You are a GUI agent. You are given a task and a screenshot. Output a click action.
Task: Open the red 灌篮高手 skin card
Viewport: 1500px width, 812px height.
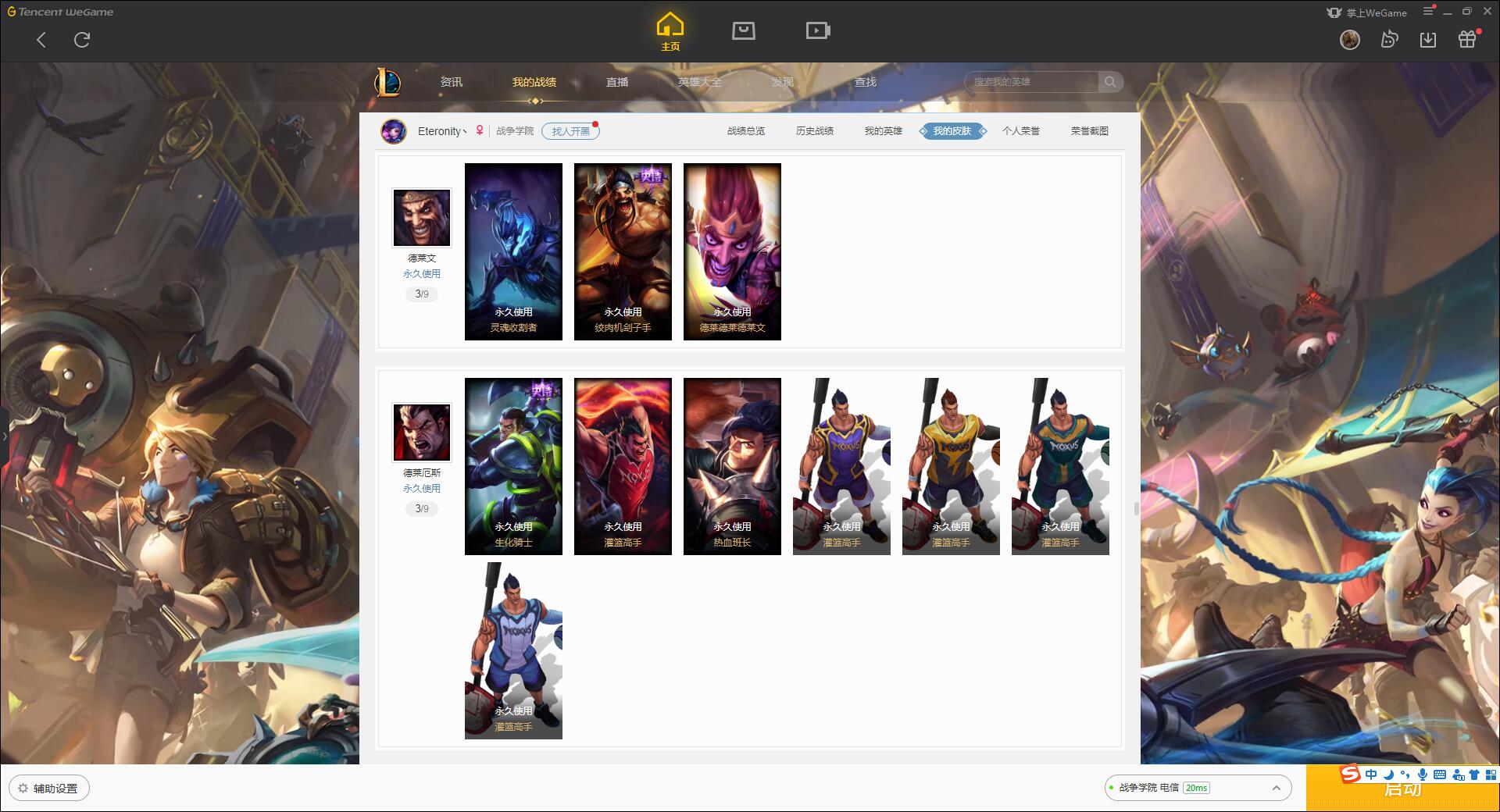[623, 466]
